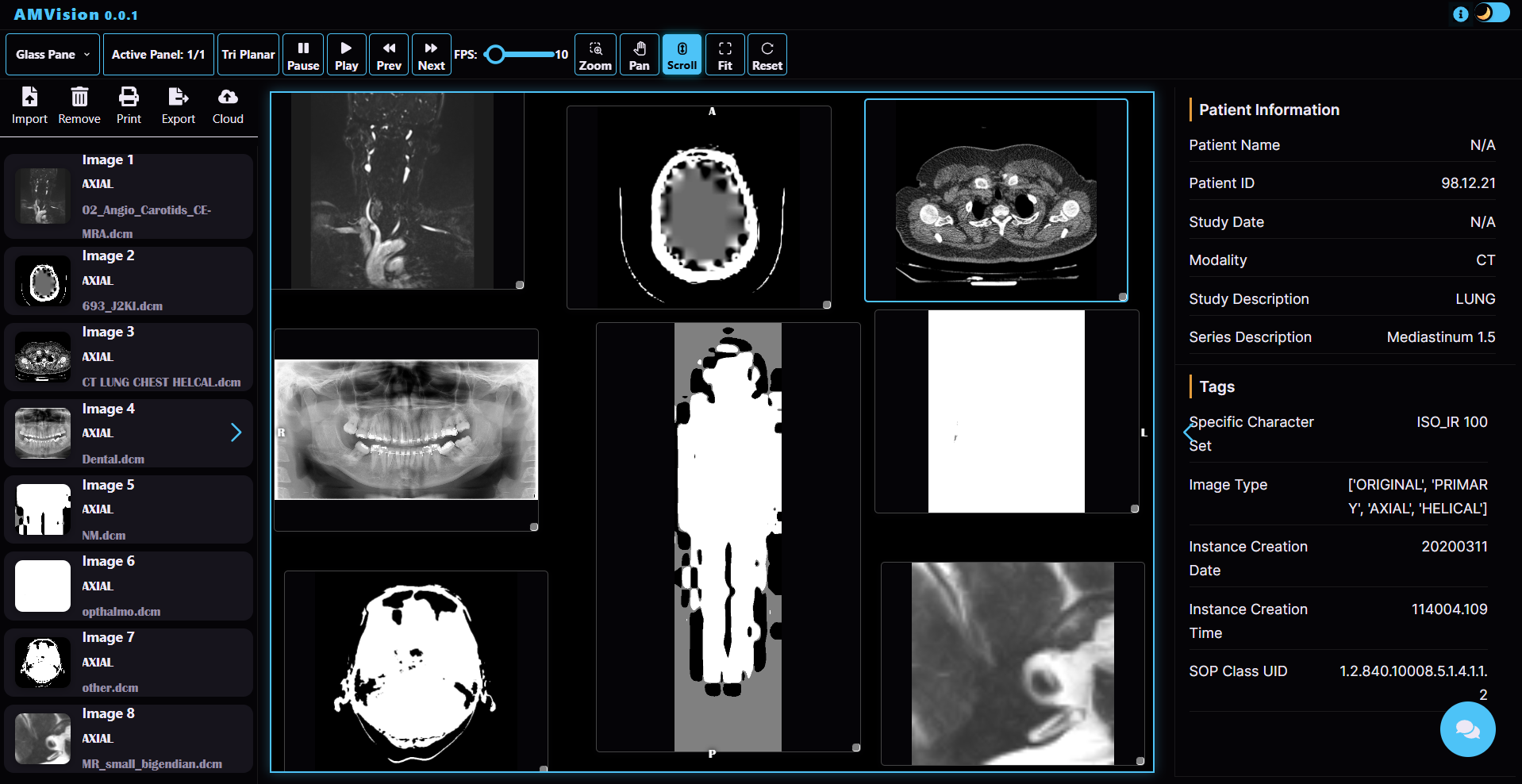The image size is (1522, 784).
Task: Click the dental panoramic X-ray viewport
Action: tap(406, 429)
